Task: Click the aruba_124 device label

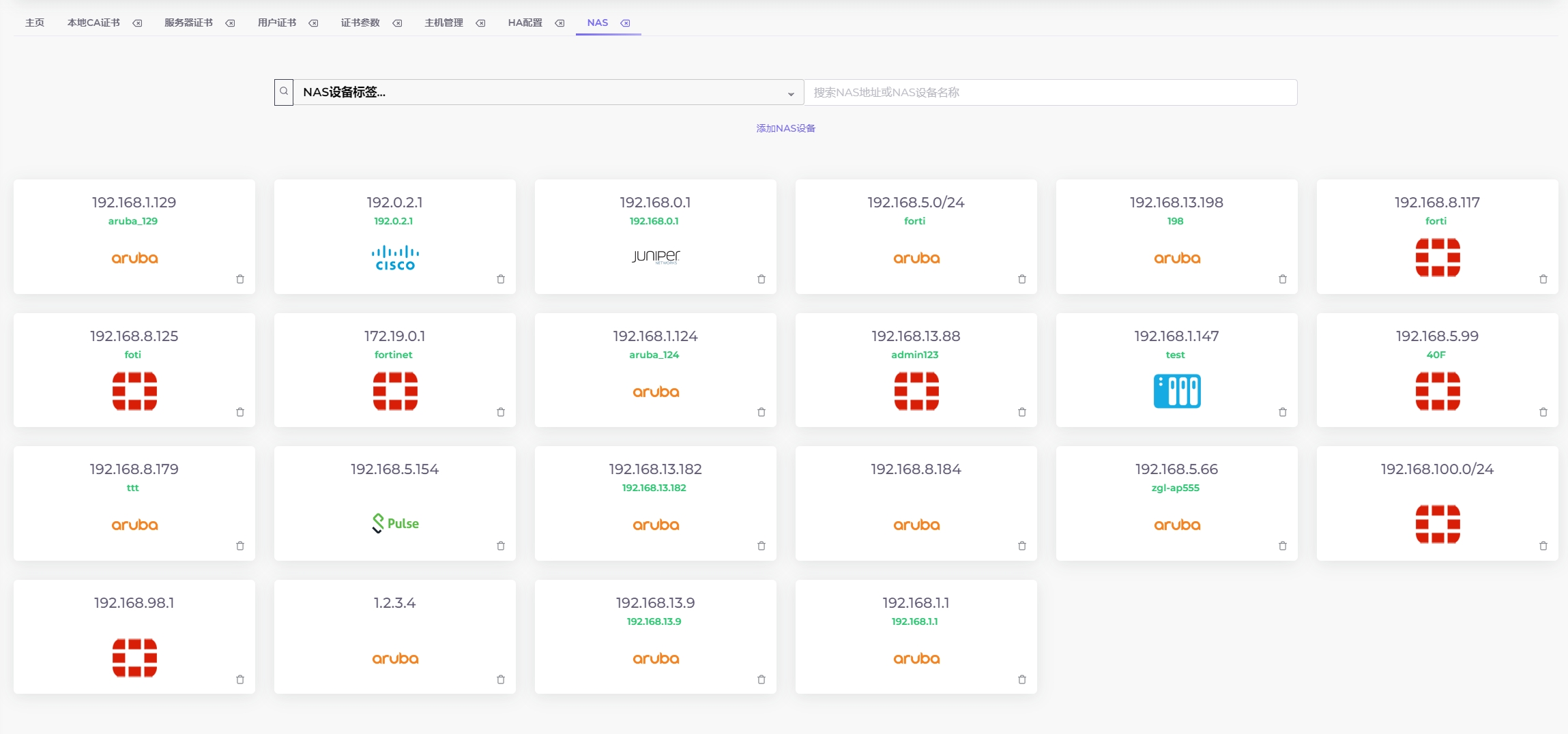Action: tap(654, 355)
